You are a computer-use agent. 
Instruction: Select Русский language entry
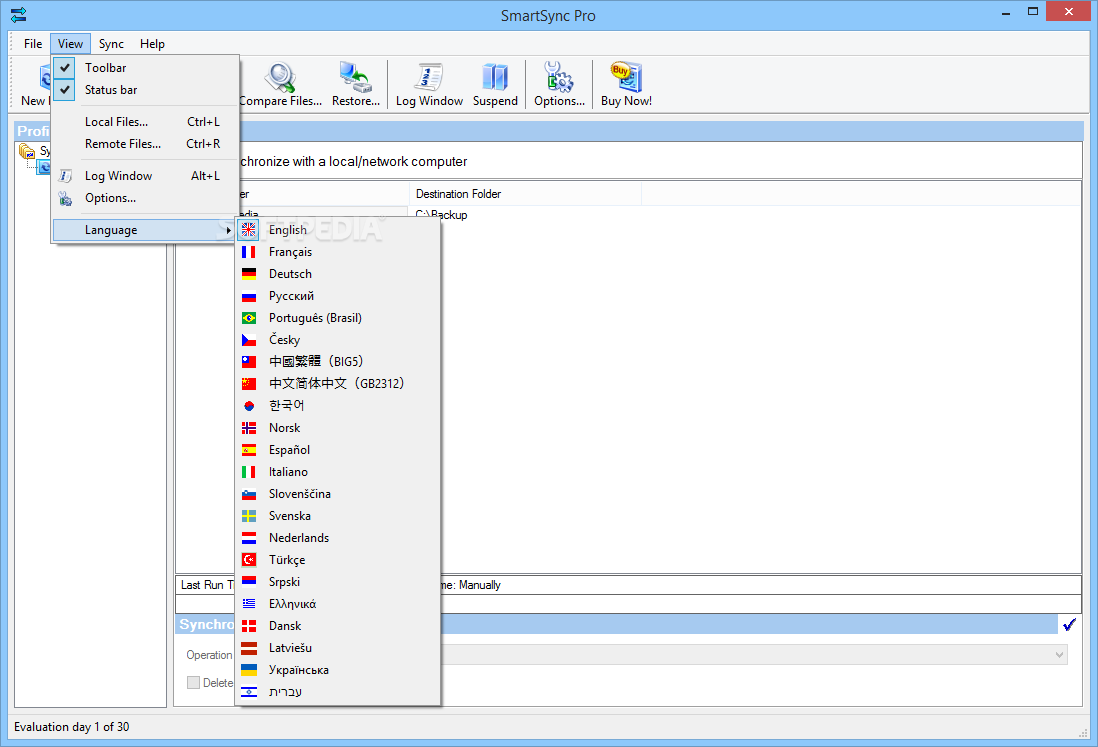click(x=338, y=295)
